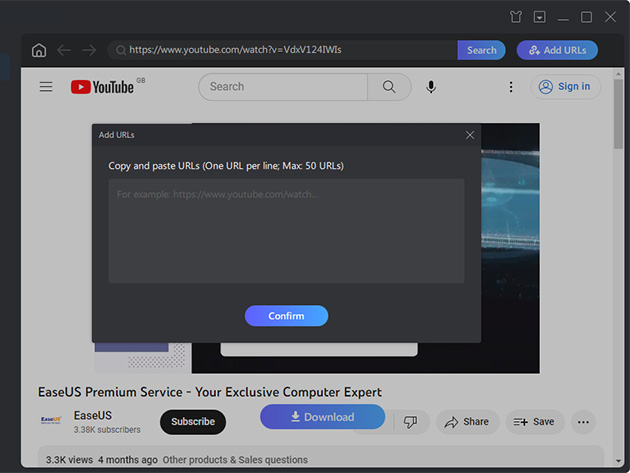The height and width of the screenshot is (473, 630).
Task: Click the home icon in browser toolbar
Action: 39,50
